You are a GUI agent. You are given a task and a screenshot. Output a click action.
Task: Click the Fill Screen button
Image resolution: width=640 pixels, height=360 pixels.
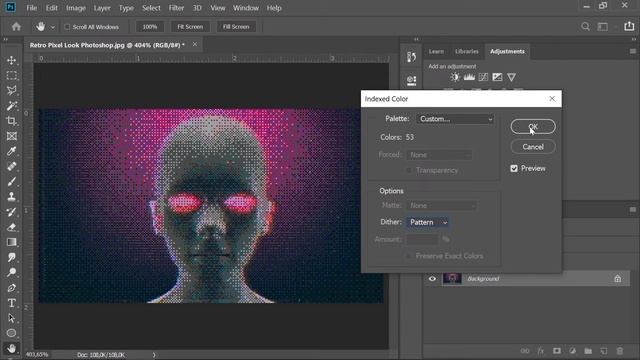[236, 27]
